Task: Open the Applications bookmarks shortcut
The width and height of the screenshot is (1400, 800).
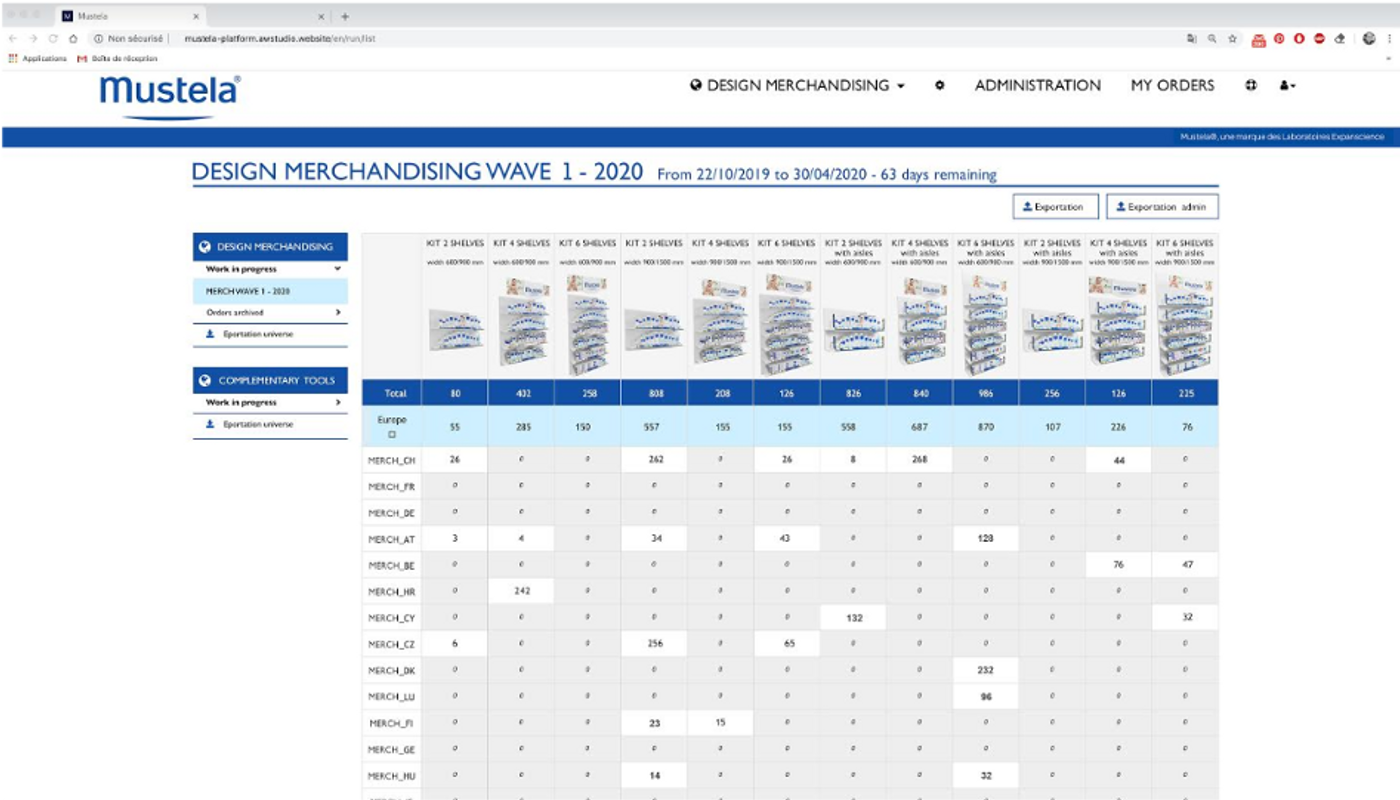Action: point(37,58)
